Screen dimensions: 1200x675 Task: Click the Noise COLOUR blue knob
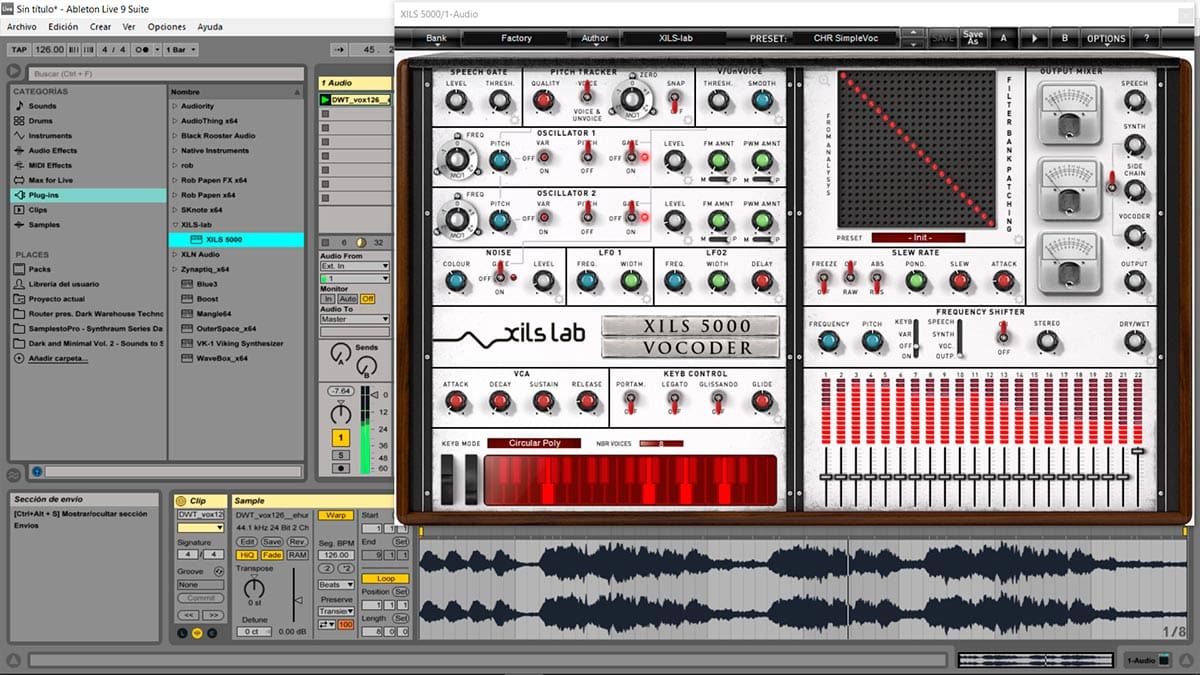coord(456,281)
